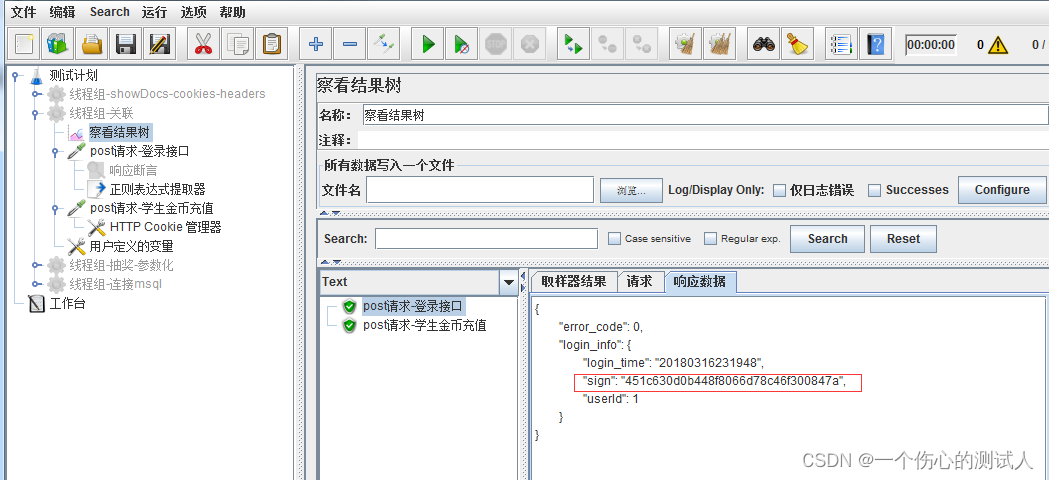1049x480 pixels.
Task: Click the Open file folder icon
Action: tap(92, 45)
